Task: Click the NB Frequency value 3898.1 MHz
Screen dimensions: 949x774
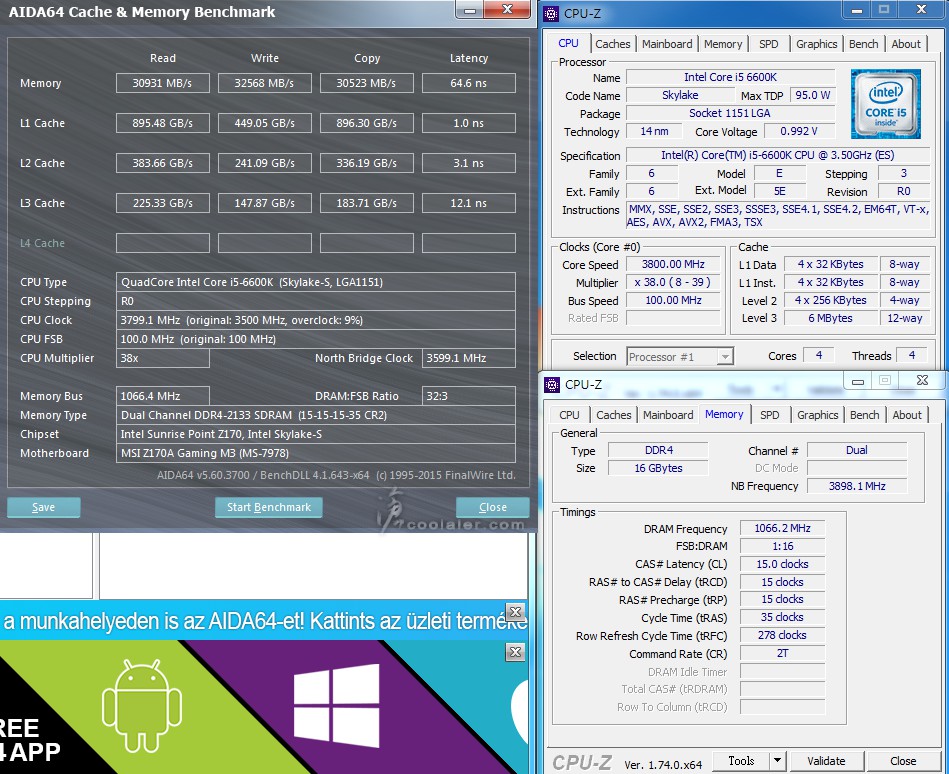Action: pyautogui.click(x=857, y=486)
